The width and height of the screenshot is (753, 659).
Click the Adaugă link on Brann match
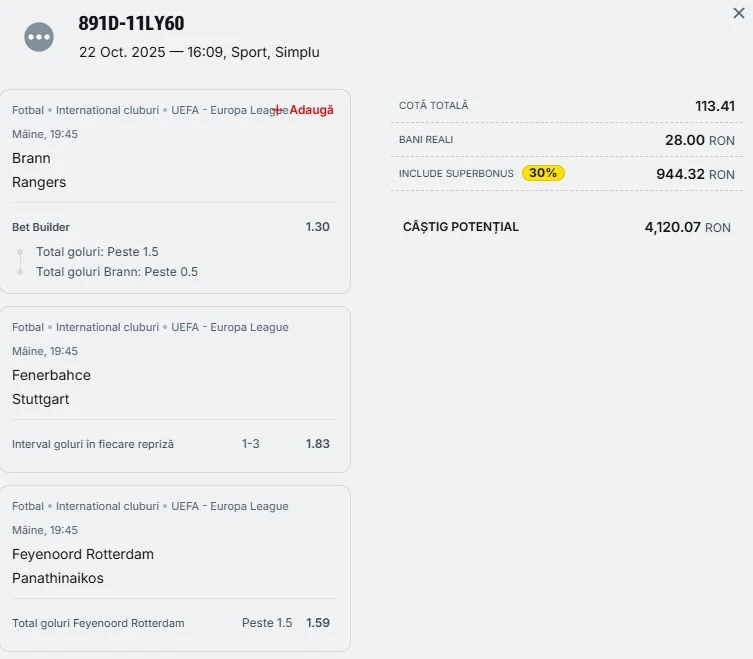(311, 110)
